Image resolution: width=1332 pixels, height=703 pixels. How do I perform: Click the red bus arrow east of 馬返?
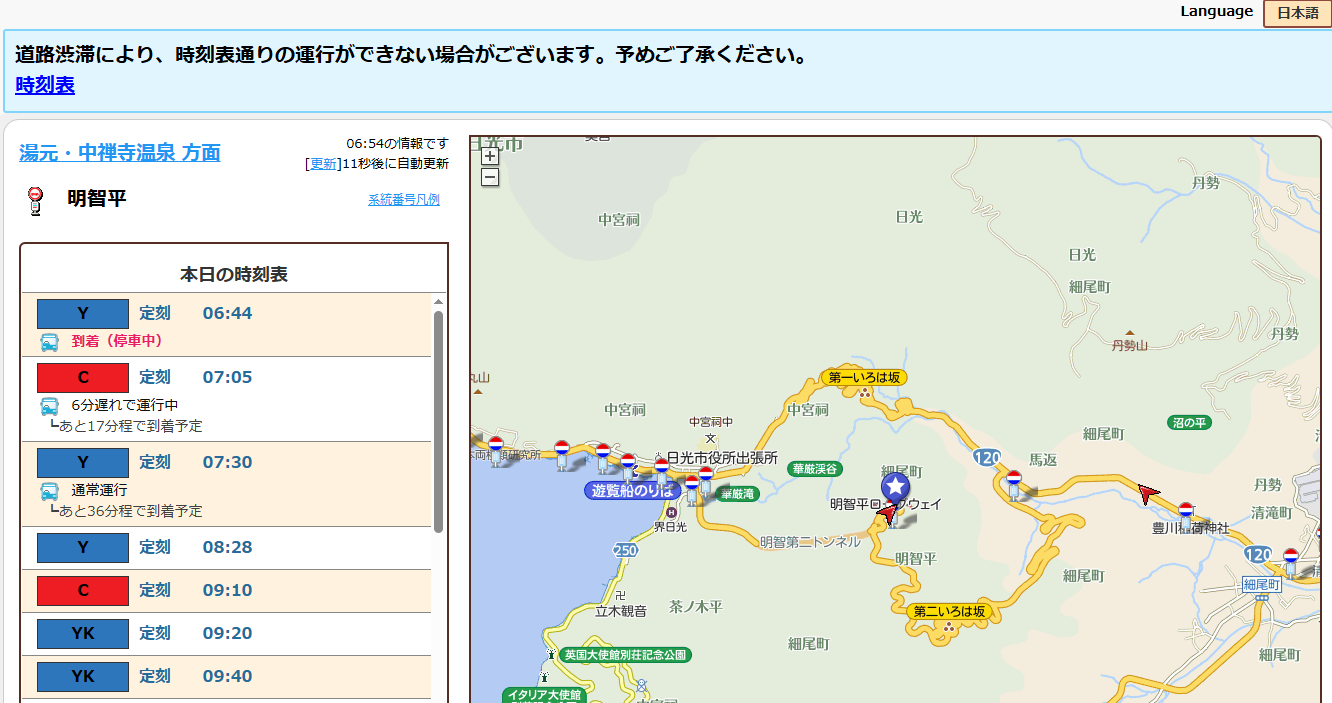(1151, 493)
